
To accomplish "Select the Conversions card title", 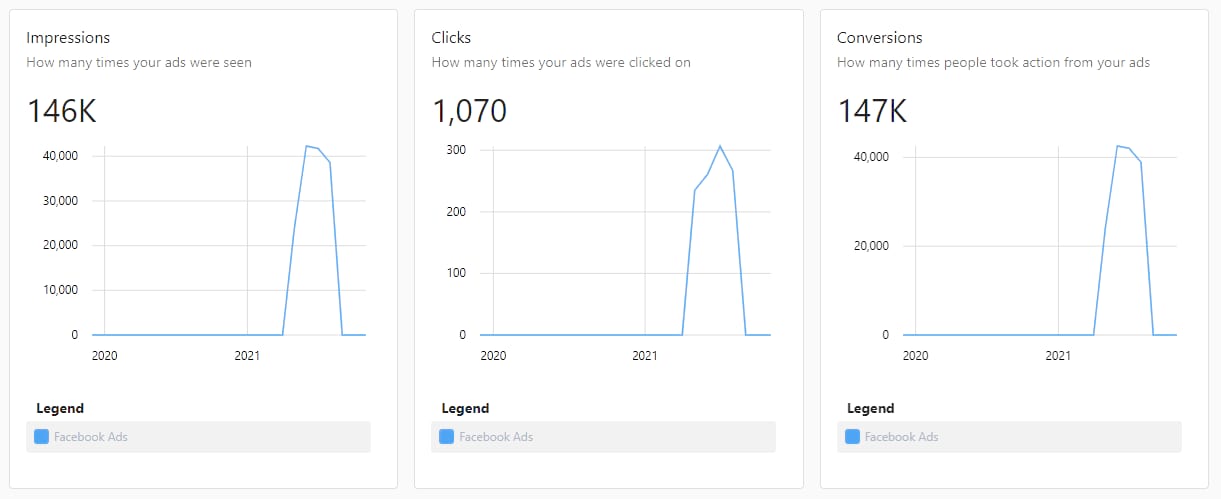I will click(x=879, y=38).
